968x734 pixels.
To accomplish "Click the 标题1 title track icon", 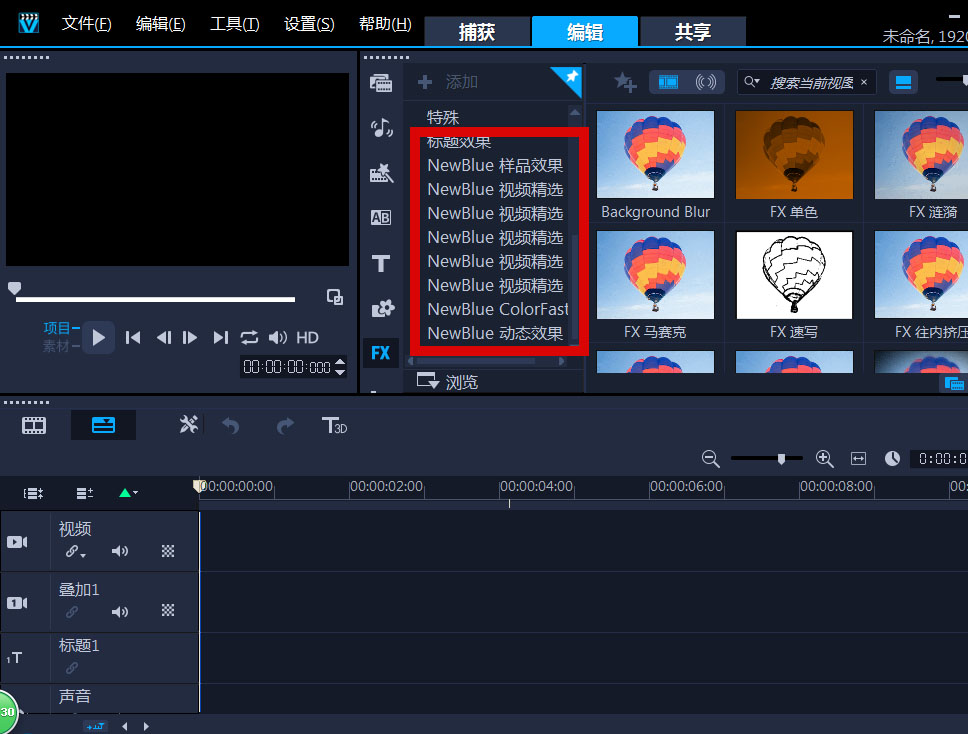I will 14,658.
